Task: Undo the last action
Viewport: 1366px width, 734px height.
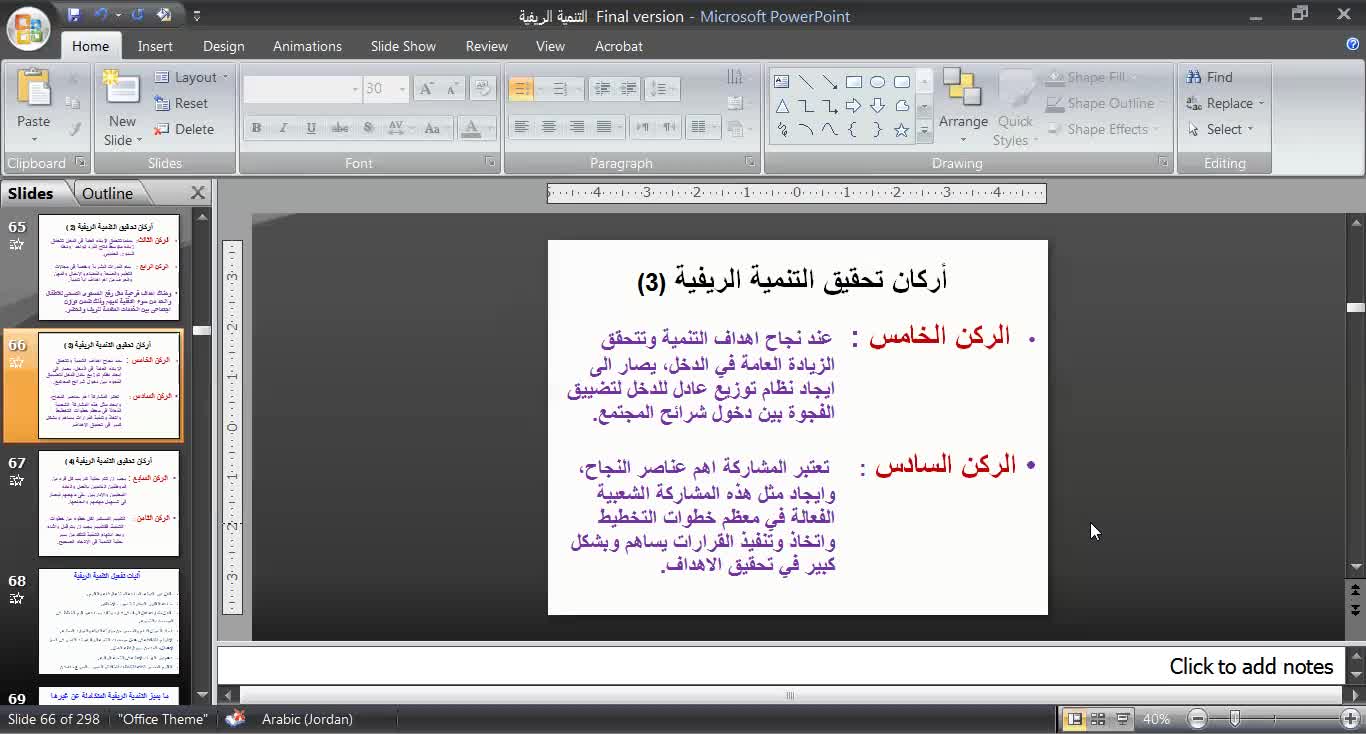Action: point(101,15)
